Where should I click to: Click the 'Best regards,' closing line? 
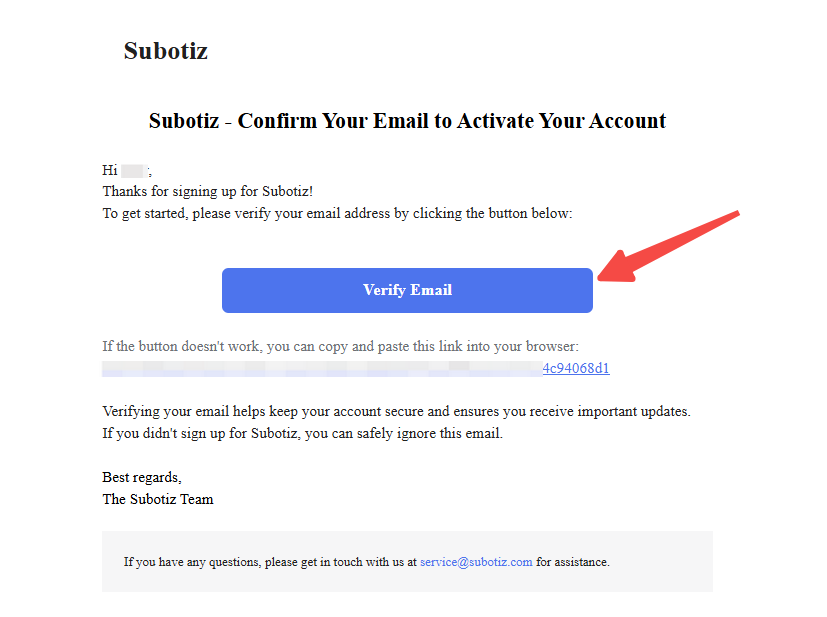pos(142,477)
